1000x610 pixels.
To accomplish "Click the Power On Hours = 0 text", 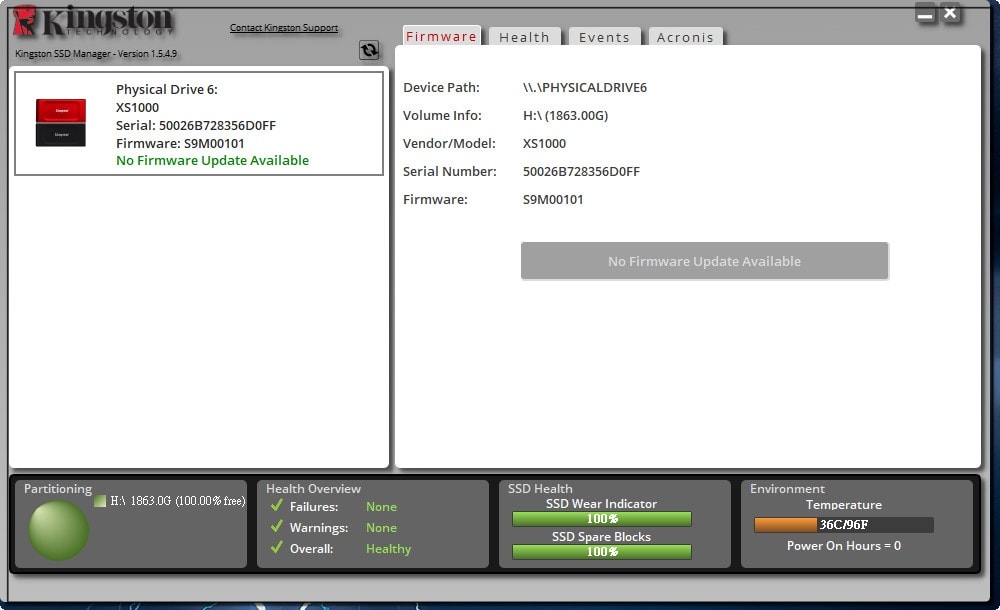I will point(844,546).
